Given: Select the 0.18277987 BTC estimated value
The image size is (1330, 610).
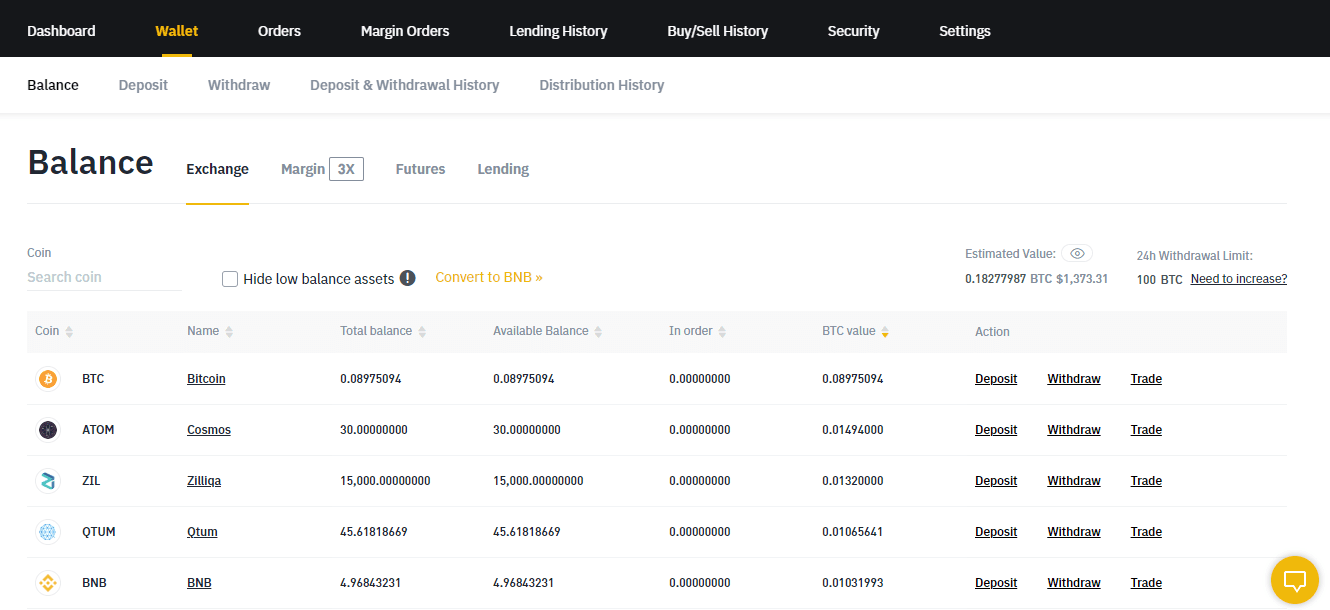Looking at the screenshot, I should coord(1008,279).
